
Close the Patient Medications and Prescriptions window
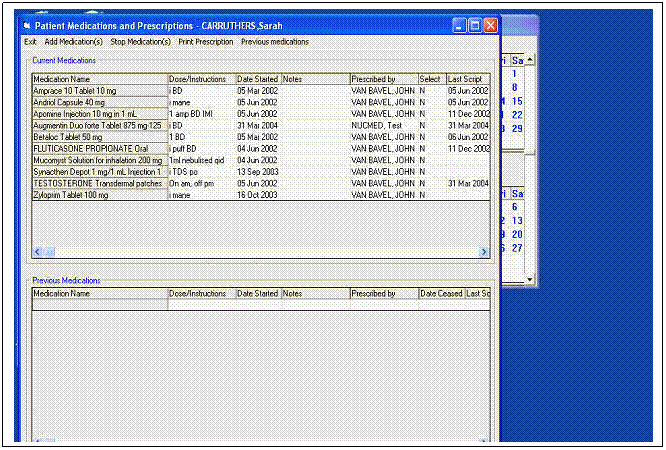tap(490, 24)
